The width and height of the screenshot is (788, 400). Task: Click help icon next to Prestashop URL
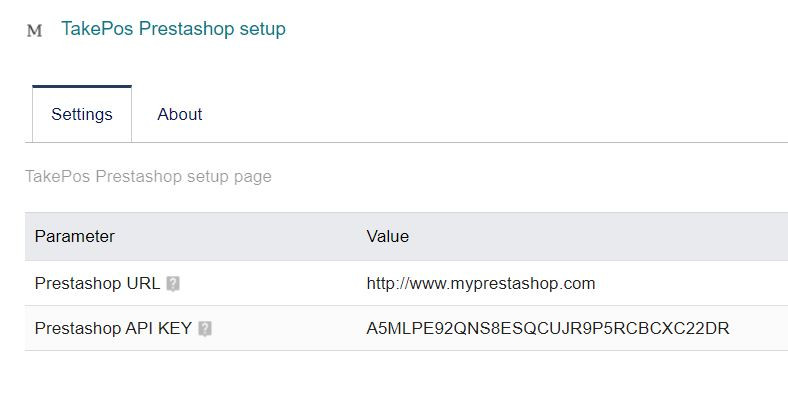(173, 284)
